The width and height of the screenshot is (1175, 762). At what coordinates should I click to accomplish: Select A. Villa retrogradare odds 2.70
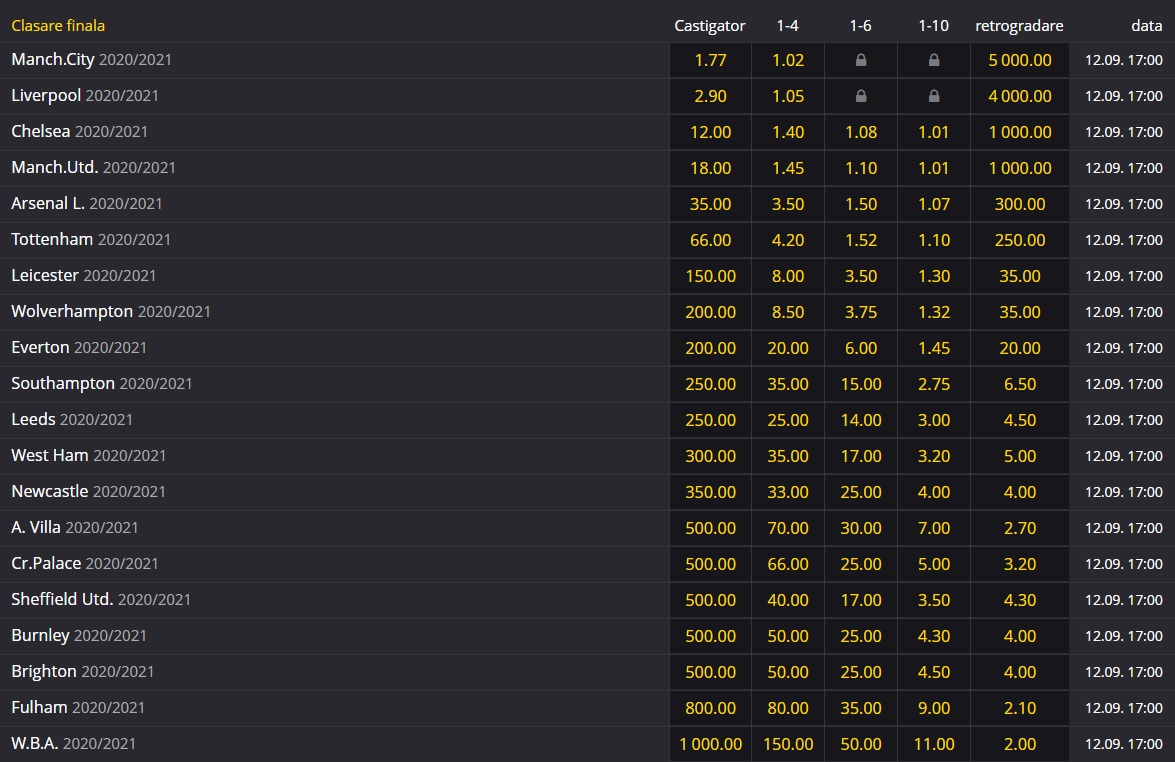[1019, 528]
